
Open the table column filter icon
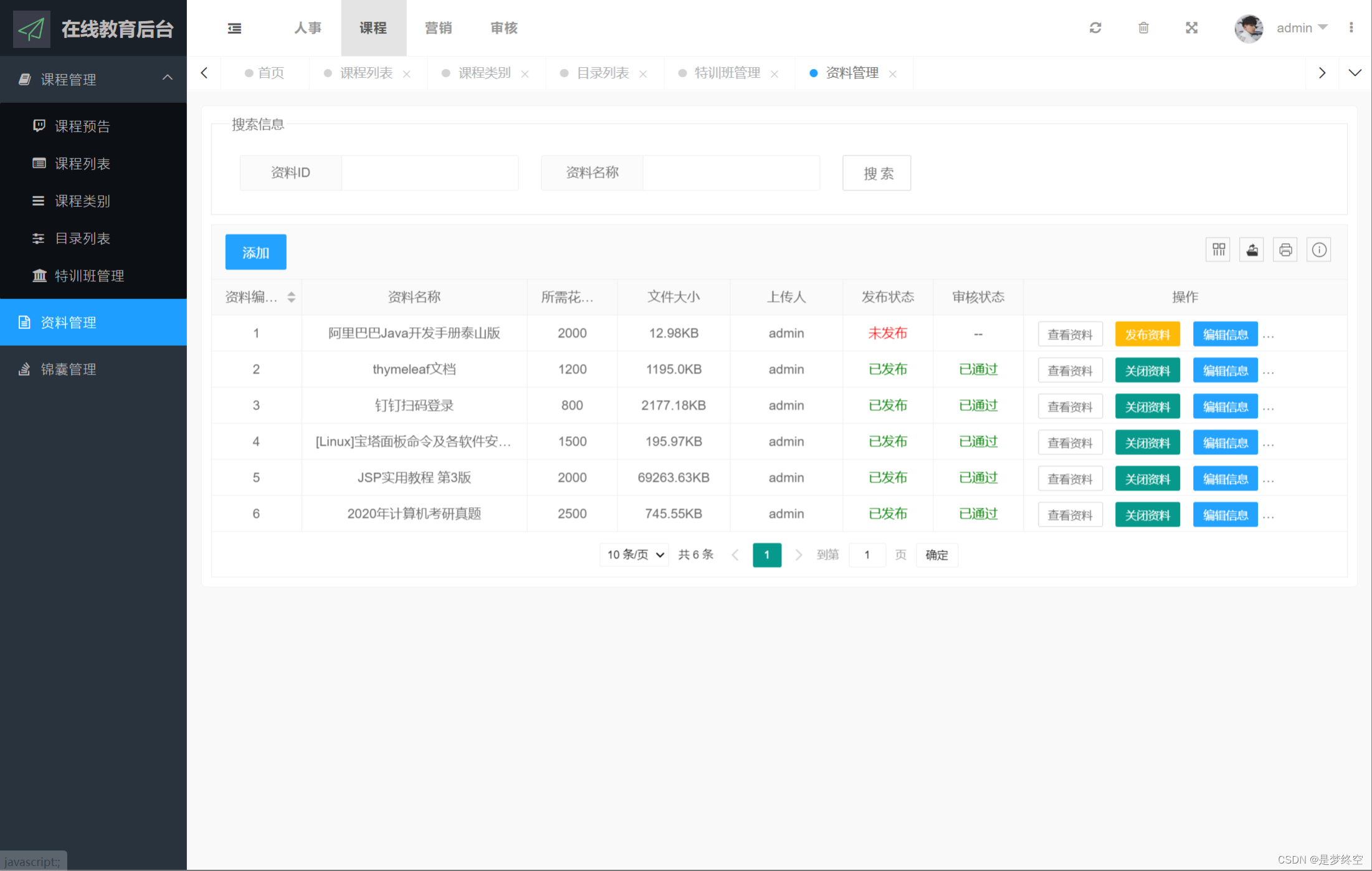click(1218, 250)
